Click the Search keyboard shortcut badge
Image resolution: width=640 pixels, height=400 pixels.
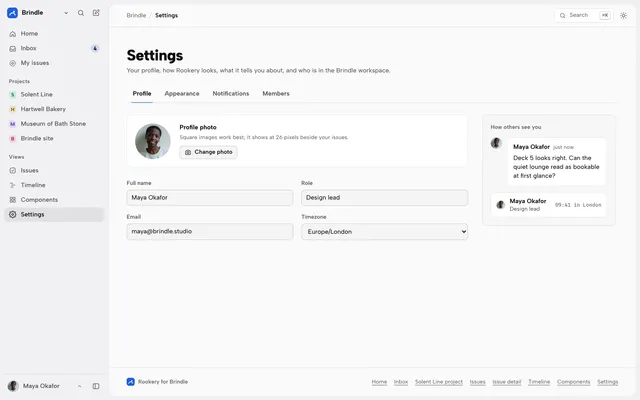(x=605, y=16)
